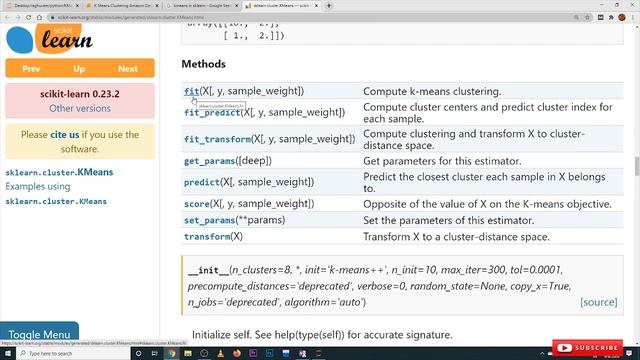Image resolution: width=640 pixels, height=360 pixels.
Task: Open the get_params method link
Action: 209,161
